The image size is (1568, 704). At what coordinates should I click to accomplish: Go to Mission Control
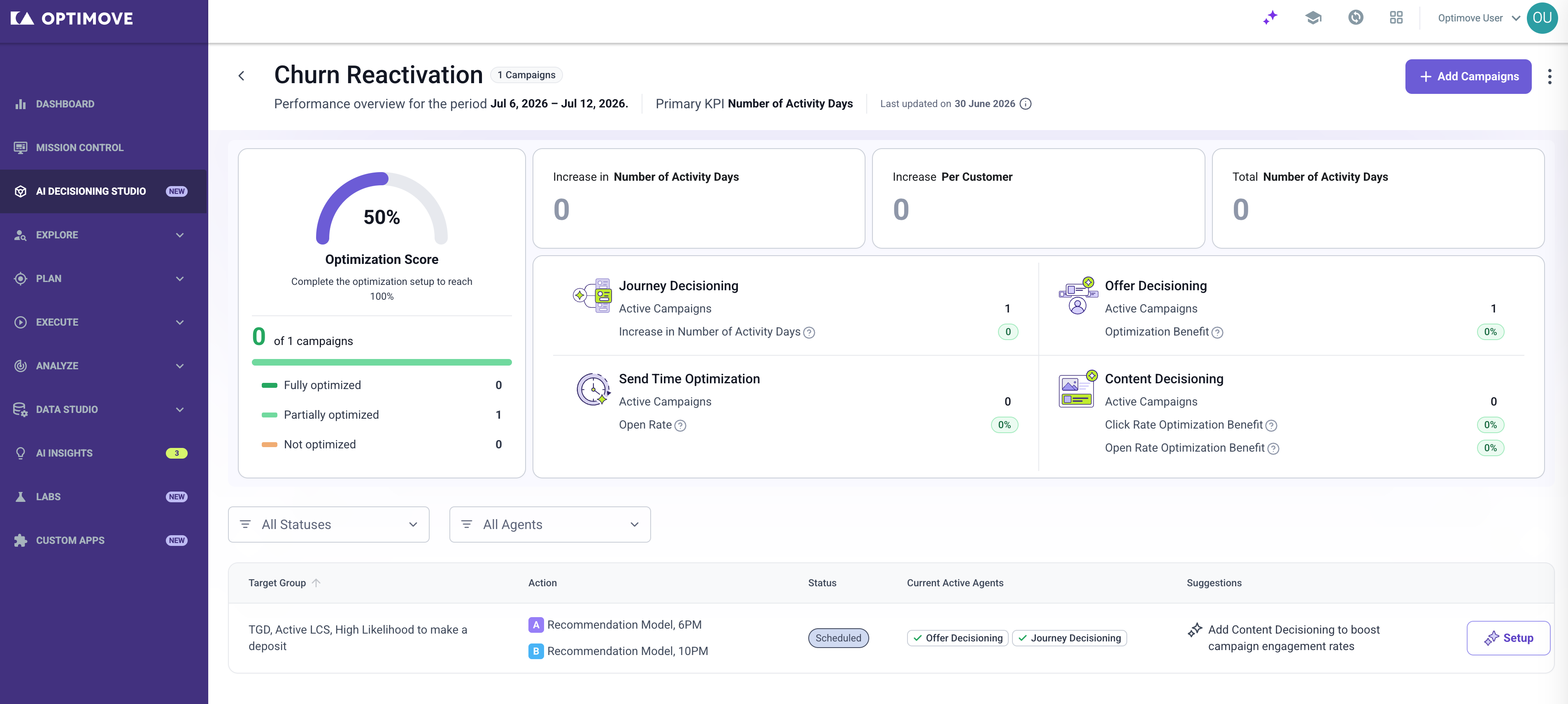click(103, 147)
